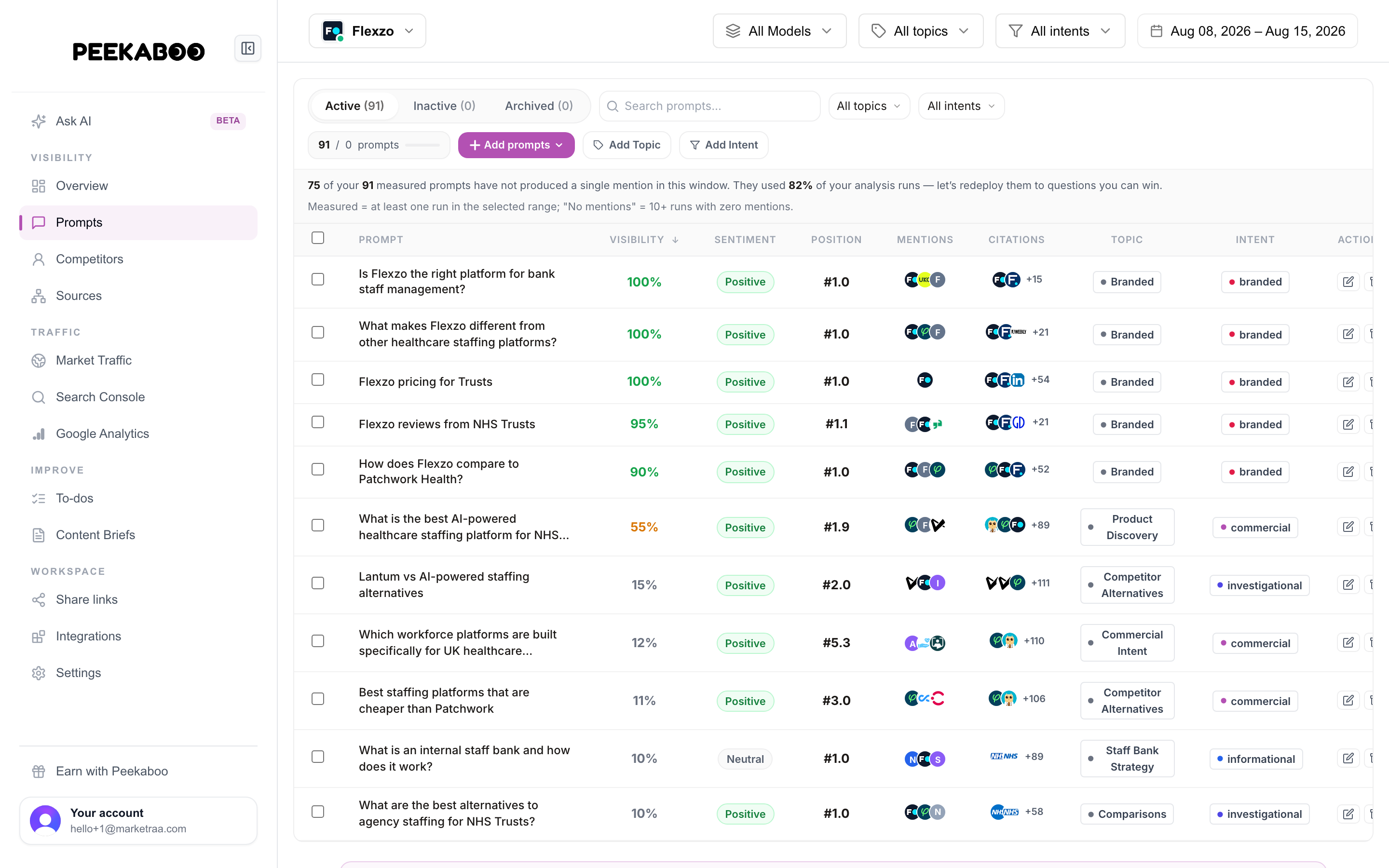
Task: Click the Overview grid icon
Action: (39, 186)
